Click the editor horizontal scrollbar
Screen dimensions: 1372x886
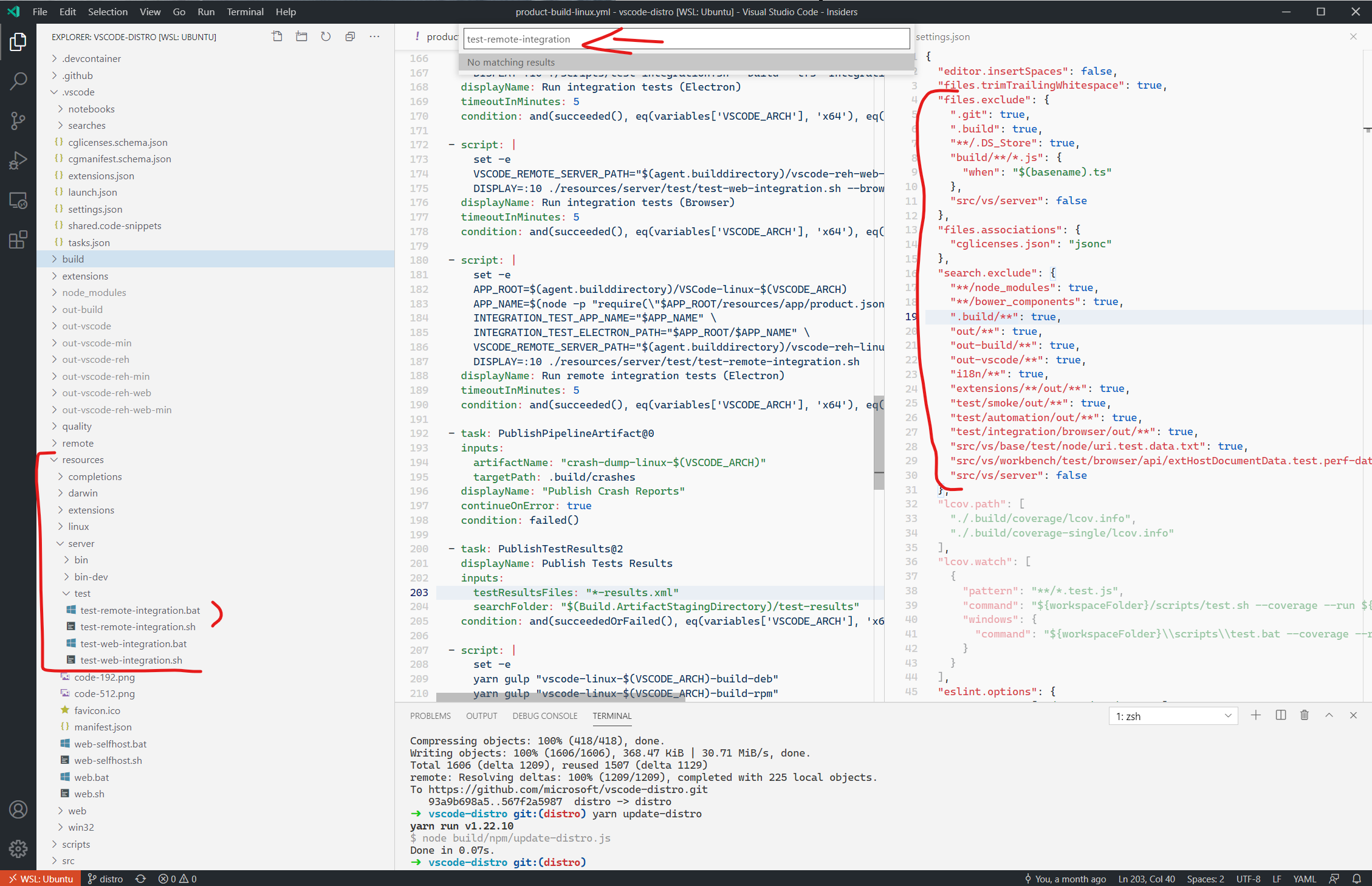[x=561, y=696]
